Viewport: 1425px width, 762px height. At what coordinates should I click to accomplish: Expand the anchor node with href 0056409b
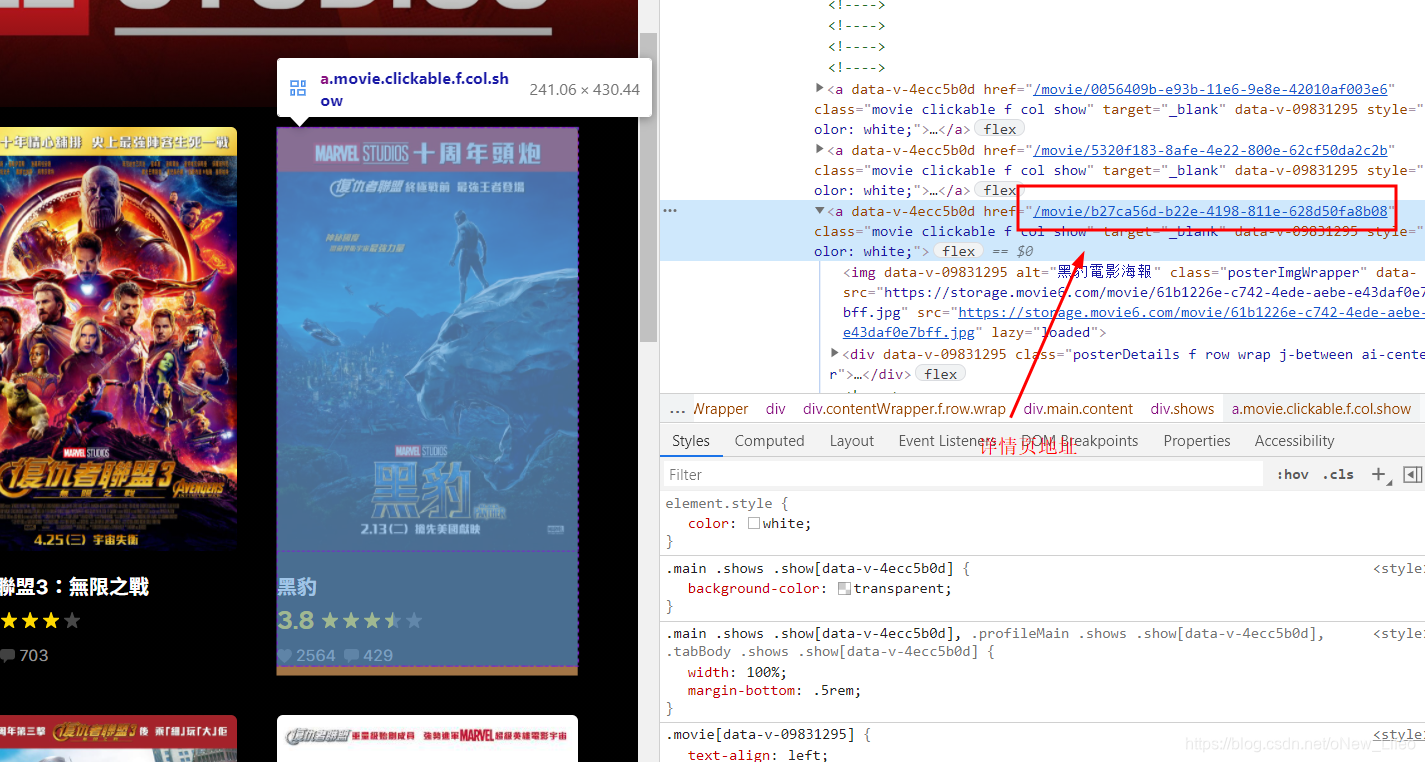pos(820,89)
